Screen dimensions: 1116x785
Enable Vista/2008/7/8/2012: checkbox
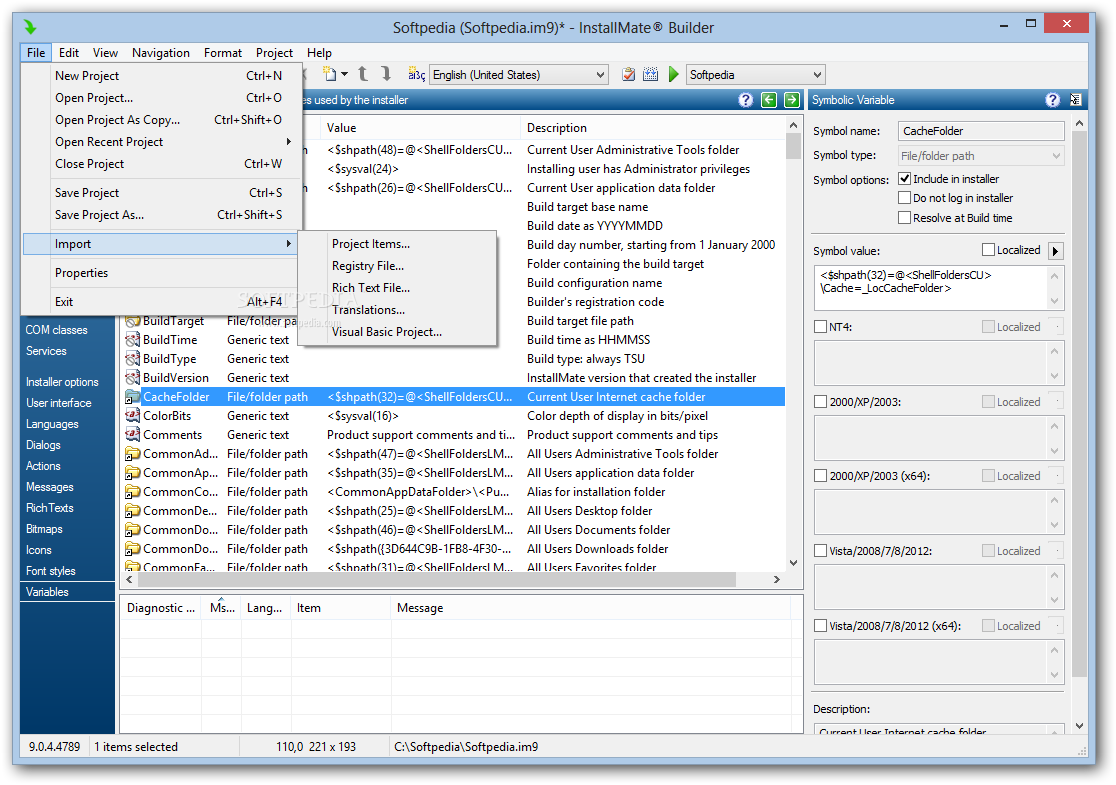pos(820,551)
